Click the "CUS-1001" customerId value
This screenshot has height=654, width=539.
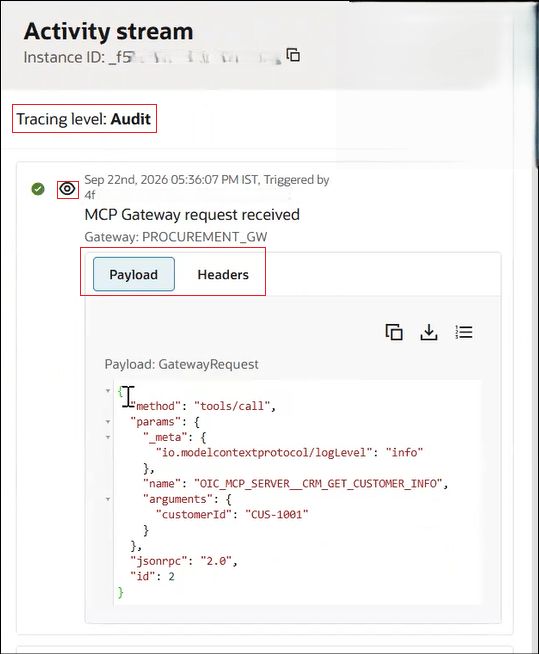pos(277,514)
